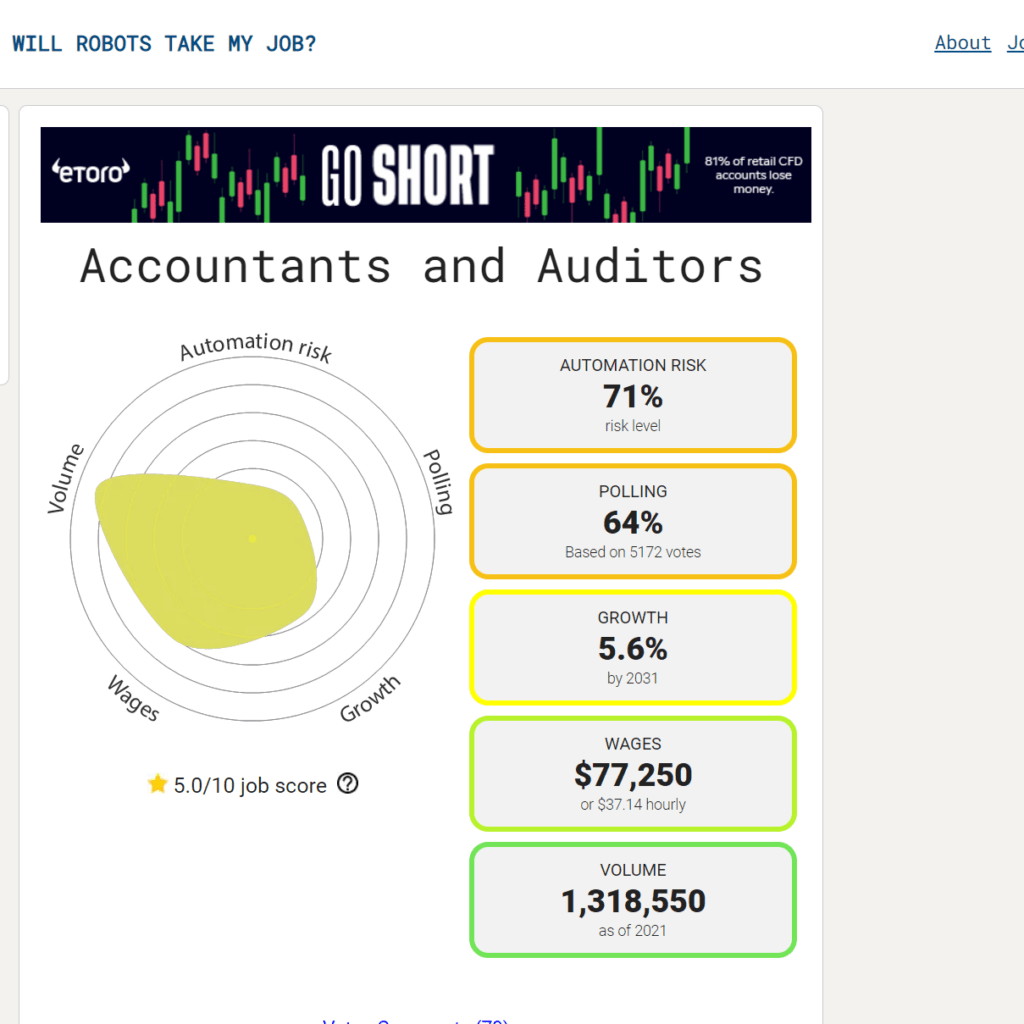Click the yellow radar chart shape

pos(208,560)
